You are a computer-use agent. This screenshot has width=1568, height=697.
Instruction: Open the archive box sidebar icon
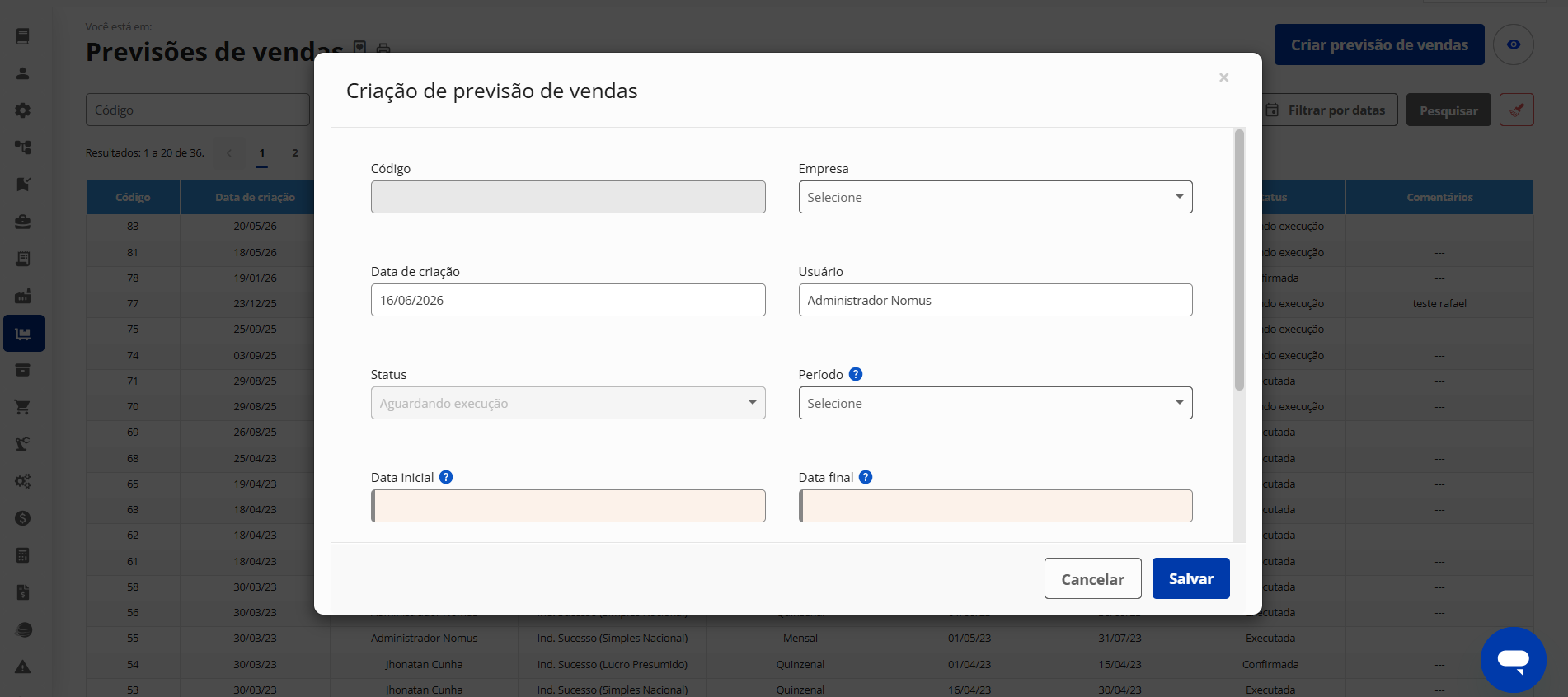pos(23,370)
